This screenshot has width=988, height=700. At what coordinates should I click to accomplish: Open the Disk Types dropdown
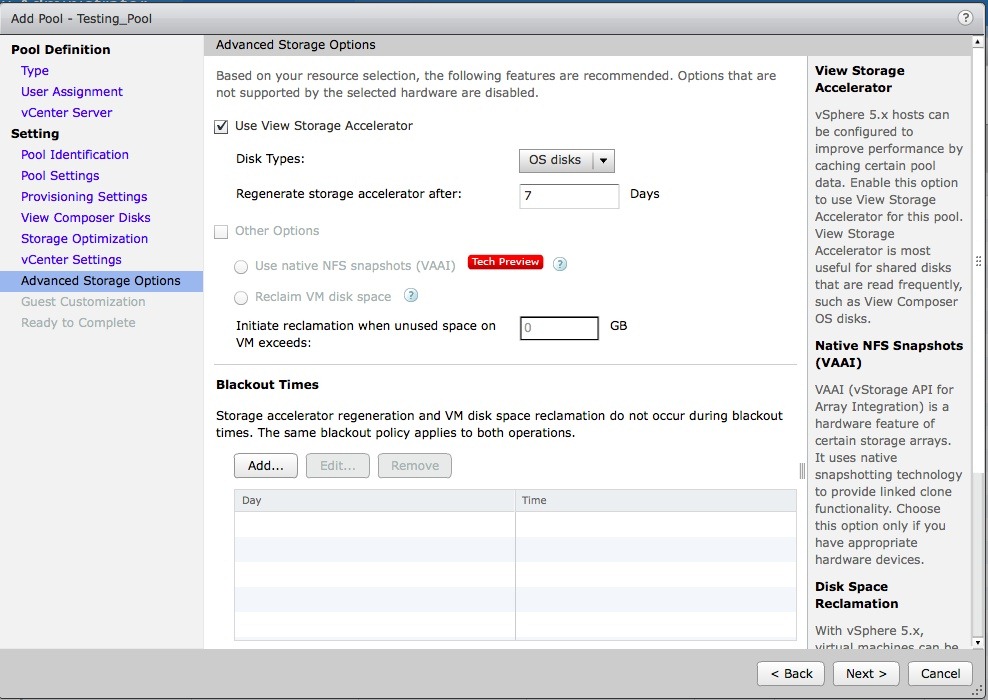566,160
